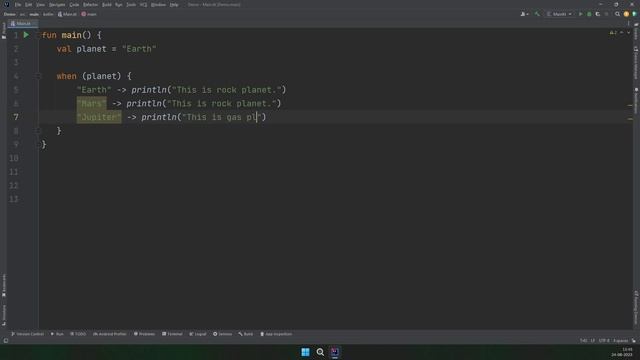Open the File menu
The image size is (640, 360).
18,4
